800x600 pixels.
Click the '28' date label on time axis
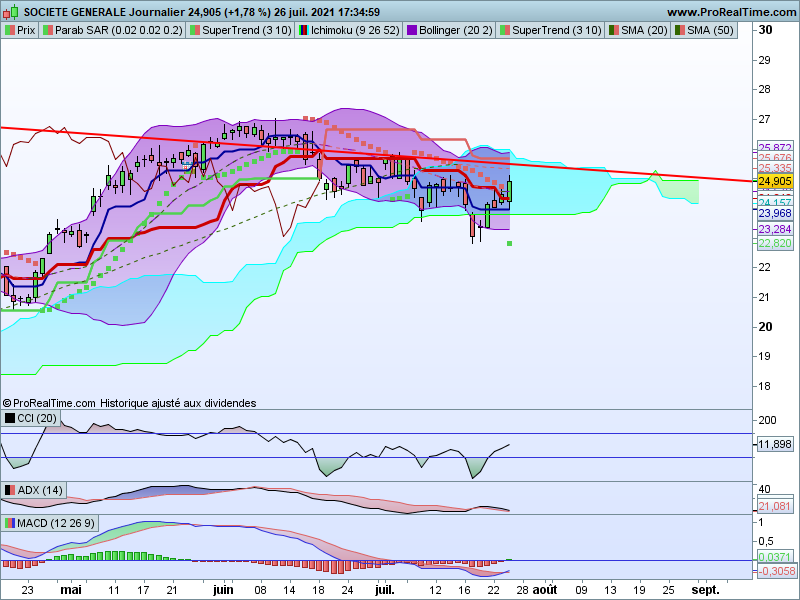point(522,590)
